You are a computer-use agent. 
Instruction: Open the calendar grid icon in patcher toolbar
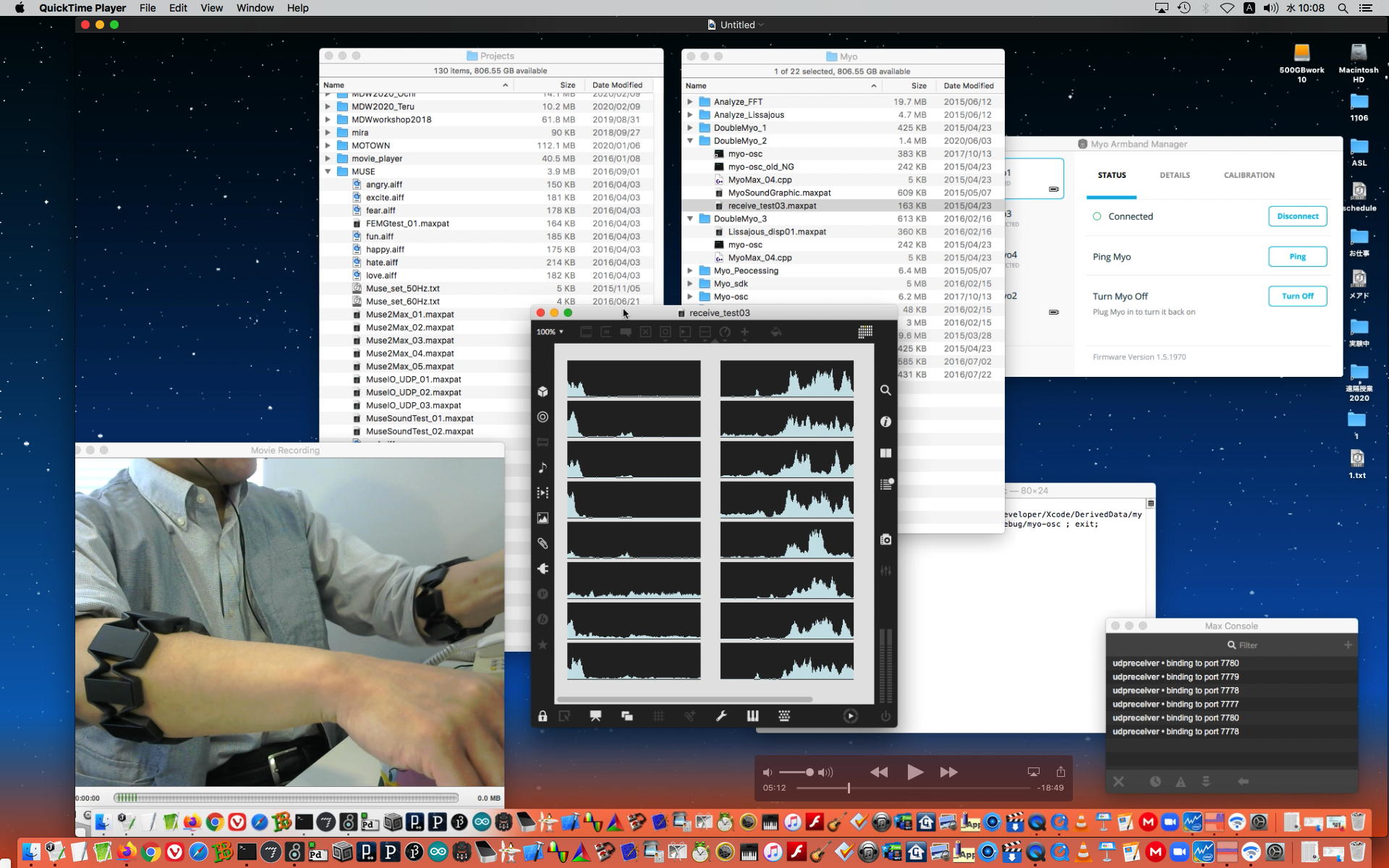(865, 332)
